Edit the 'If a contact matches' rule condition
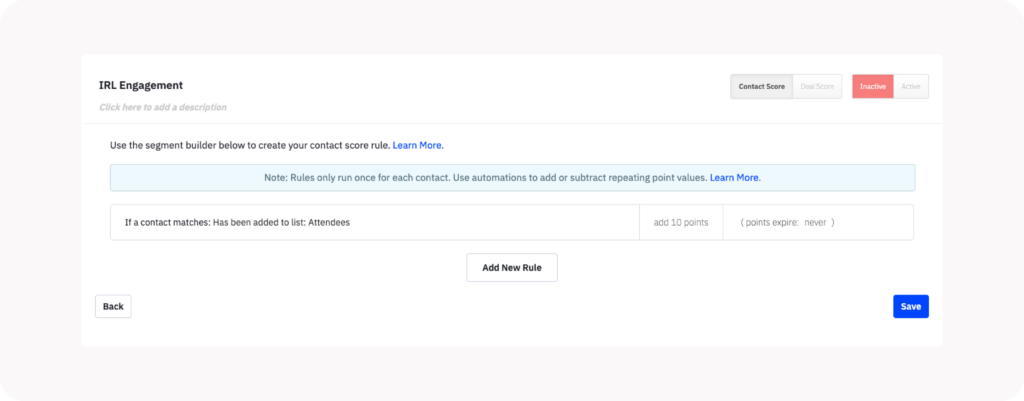The height and width of the screenshot is (401, 1024). pos(375,222)
